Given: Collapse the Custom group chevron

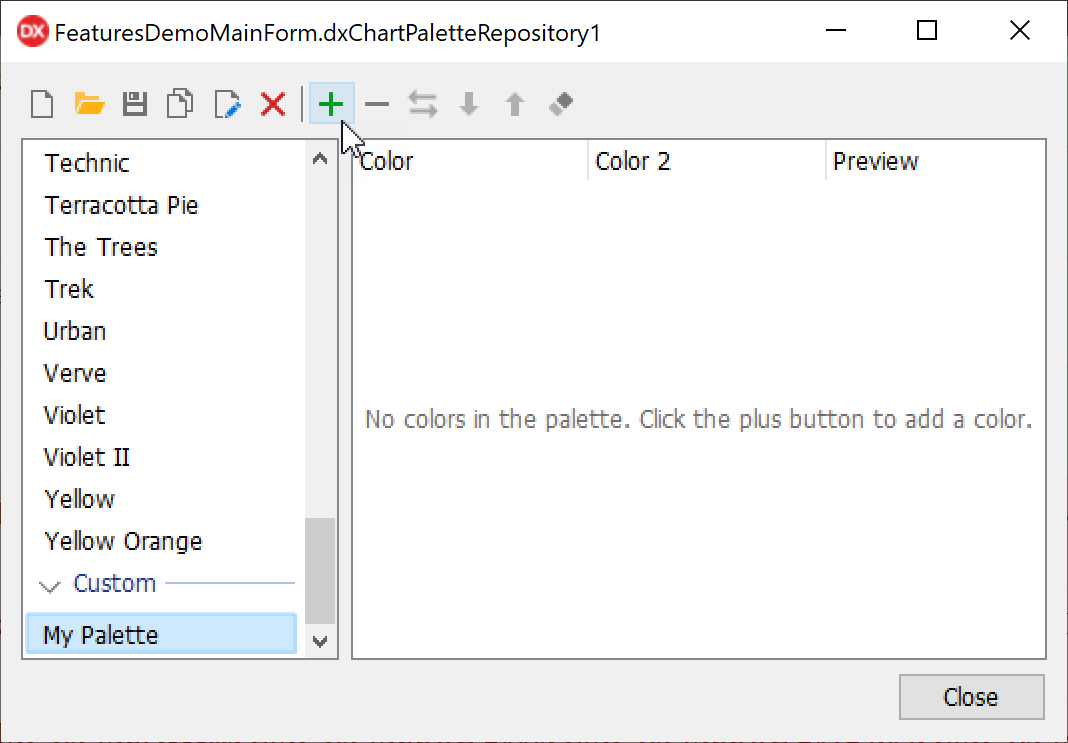Looking at the screenshot, I should tap(49, 585).
